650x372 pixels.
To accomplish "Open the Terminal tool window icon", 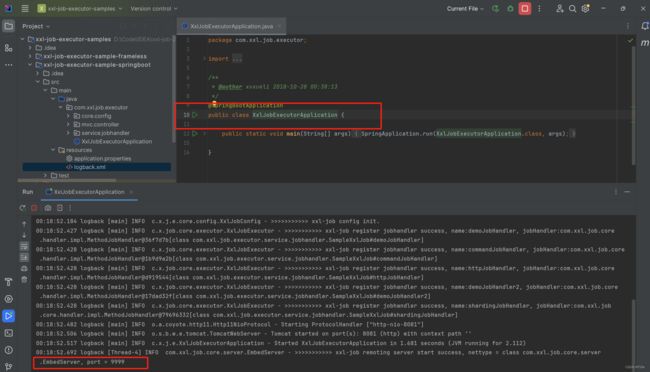I will coord(9,333).
